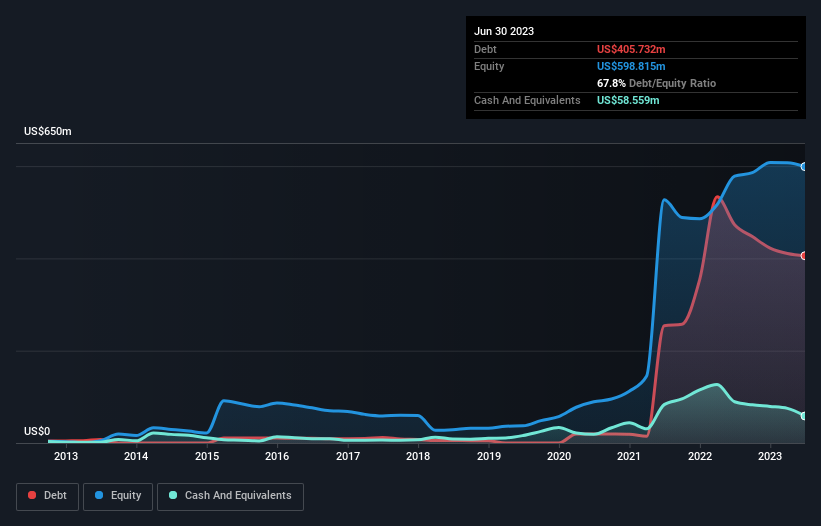Viewport: 821px width, 526px height.
Task: Click the Equity row label in tooltip
Action: 489,66
